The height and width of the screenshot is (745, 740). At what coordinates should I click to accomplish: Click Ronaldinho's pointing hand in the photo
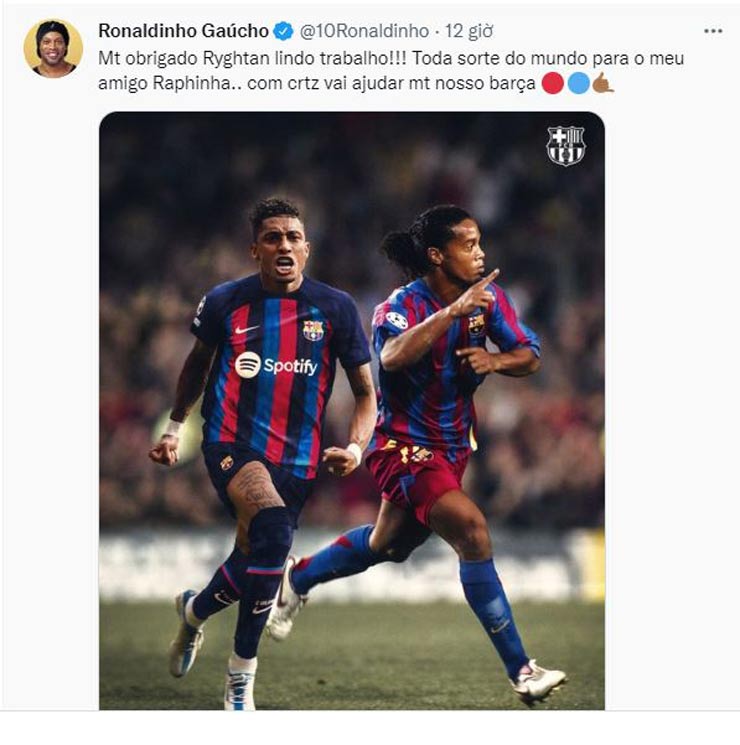(476, 295)
